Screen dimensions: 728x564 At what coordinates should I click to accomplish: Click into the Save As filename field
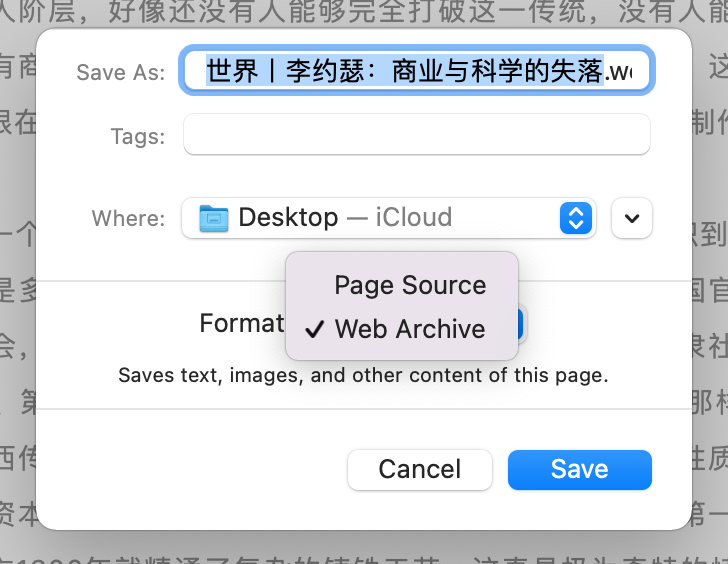[416, 71]
